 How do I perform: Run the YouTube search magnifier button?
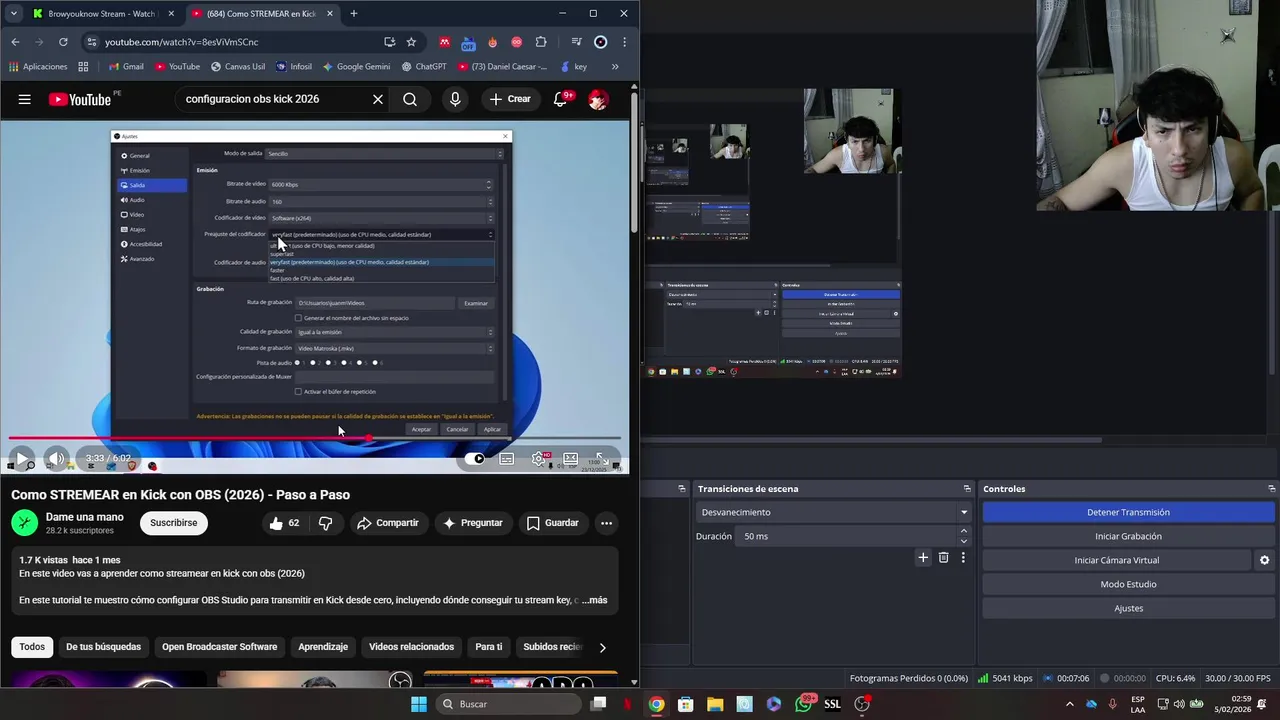pos(410,99)
